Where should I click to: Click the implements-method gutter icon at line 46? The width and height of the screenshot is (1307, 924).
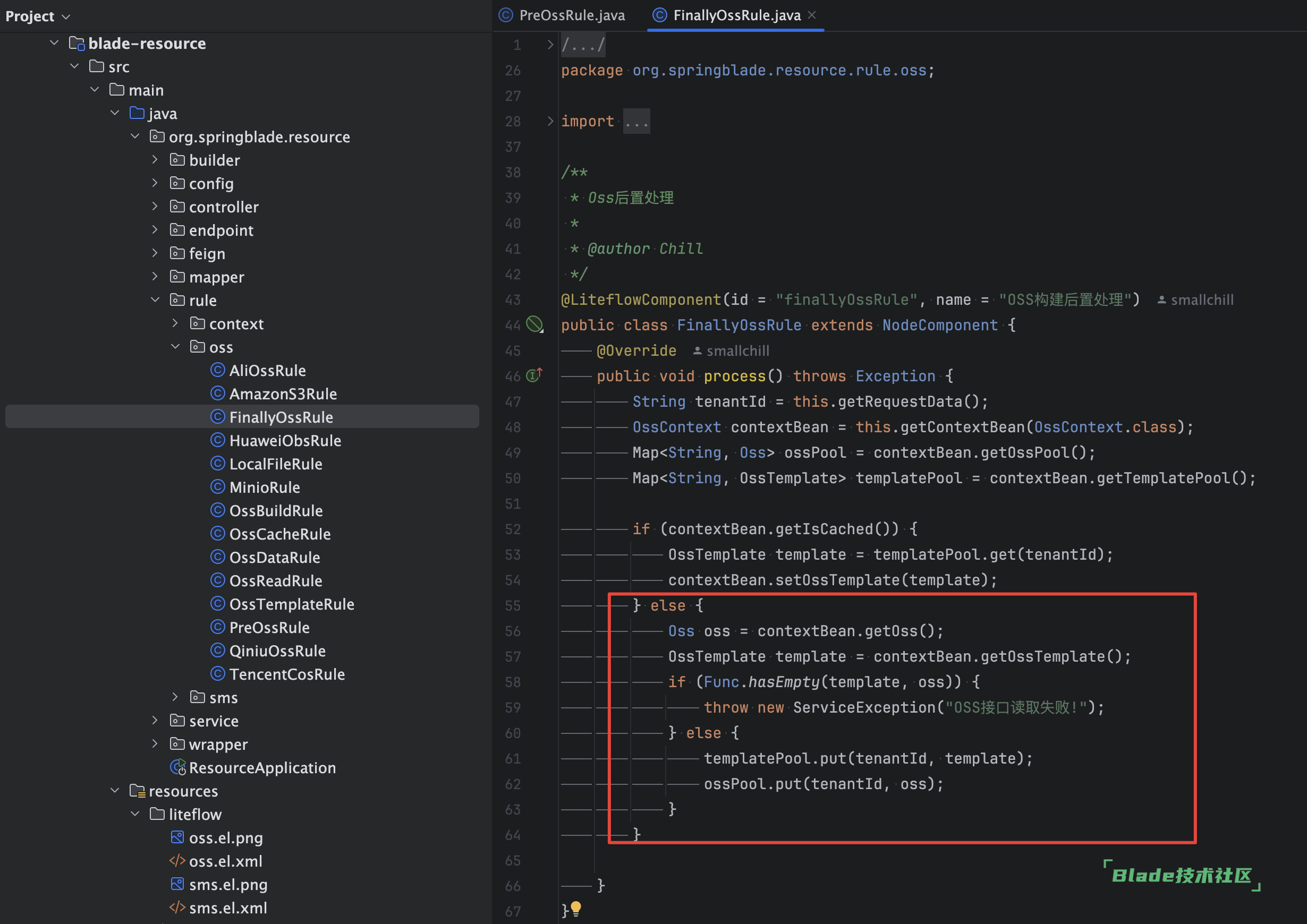pyautogui.click(x=534, y=375)
